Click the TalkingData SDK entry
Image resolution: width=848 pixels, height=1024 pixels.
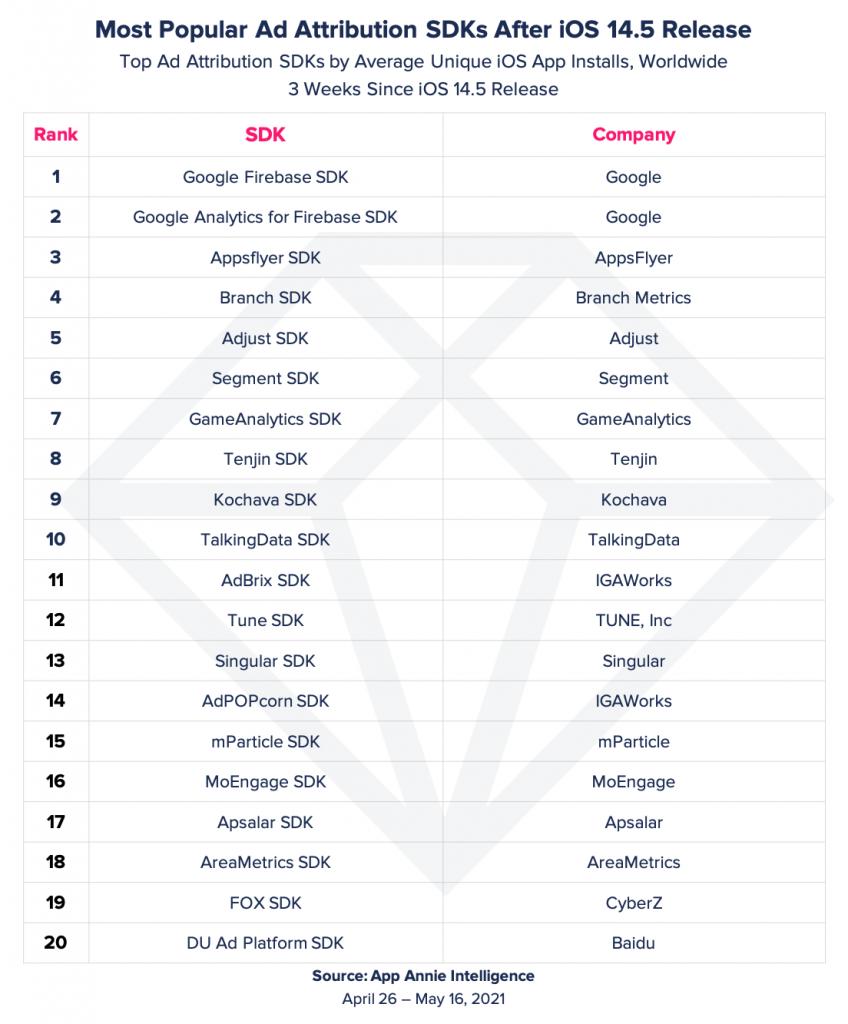[x=265, y=539]
